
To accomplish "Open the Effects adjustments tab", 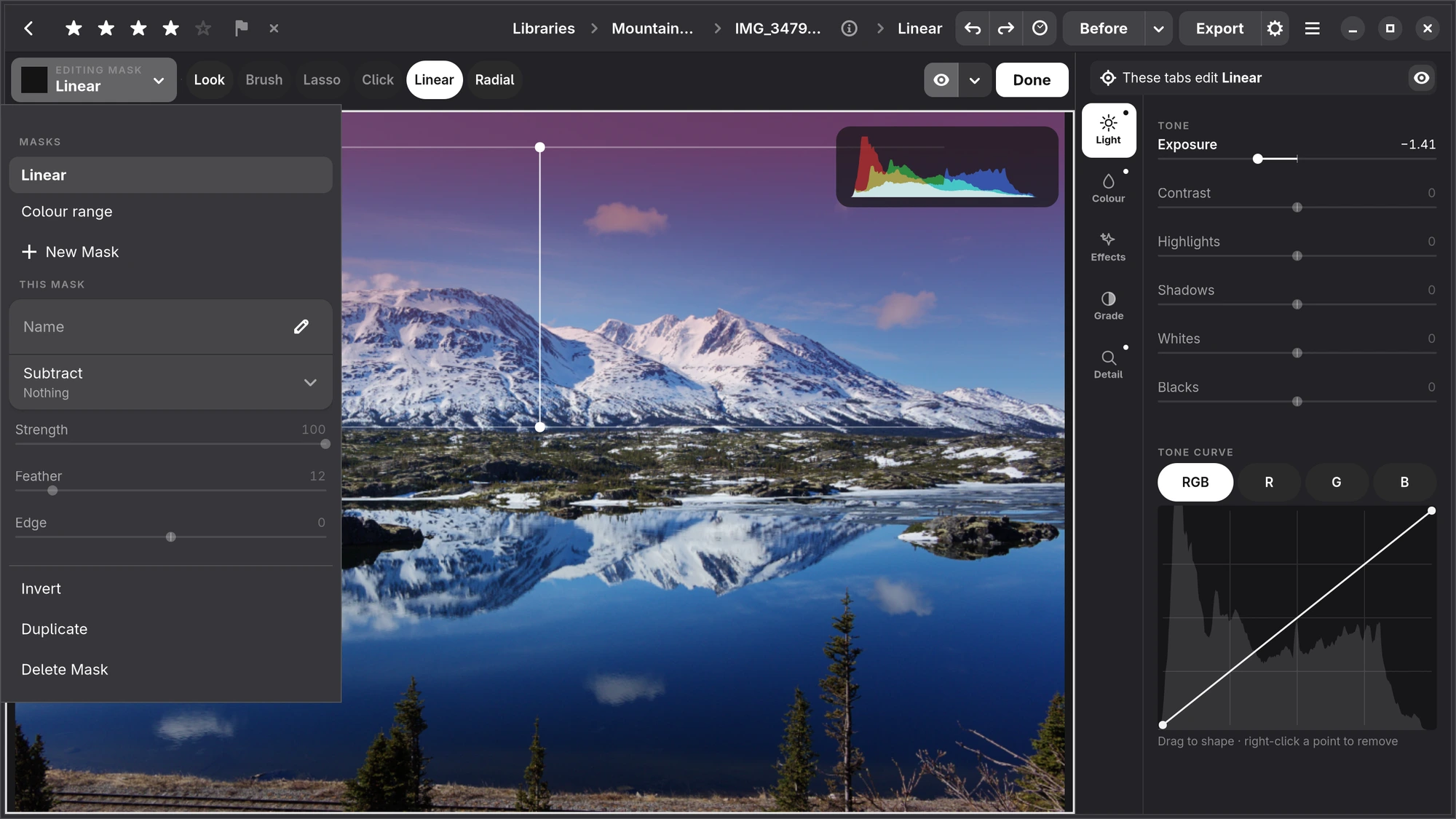I will tap(1108, 248).
